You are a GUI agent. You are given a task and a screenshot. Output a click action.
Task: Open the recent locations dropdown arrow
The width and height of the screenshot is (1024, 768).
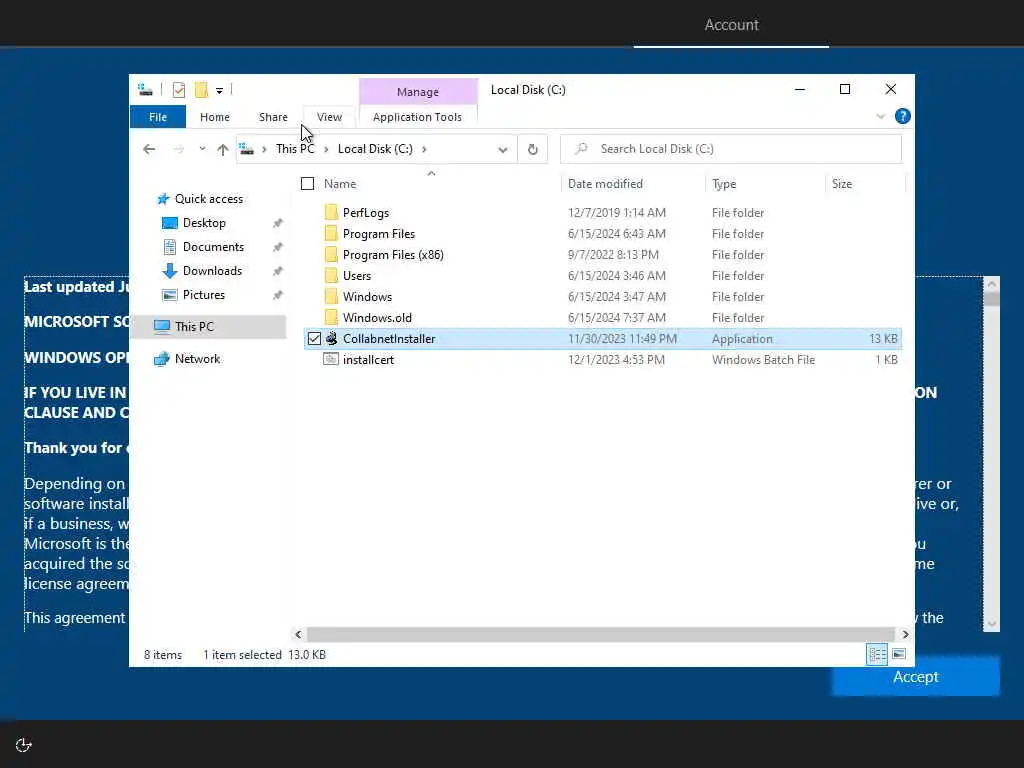pos(202,149)
